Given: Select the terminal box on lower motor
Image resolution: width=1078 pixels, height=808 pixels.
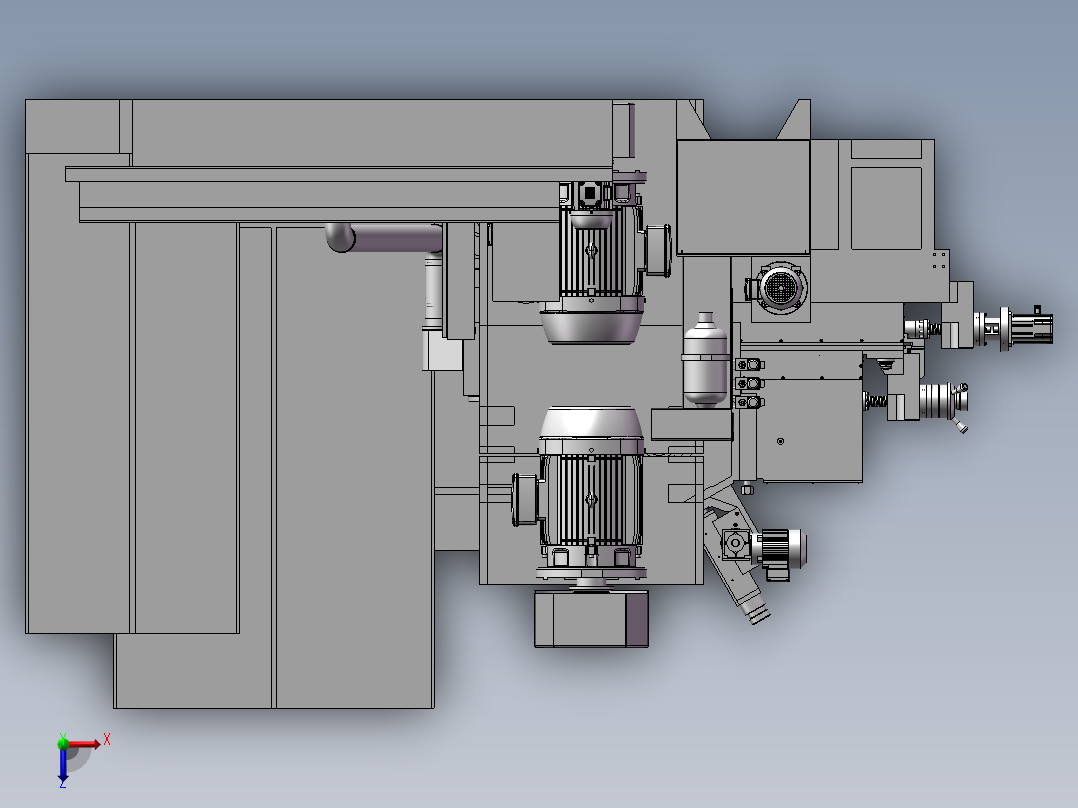Looking at the screenshot, I should [x=525, y=500].
